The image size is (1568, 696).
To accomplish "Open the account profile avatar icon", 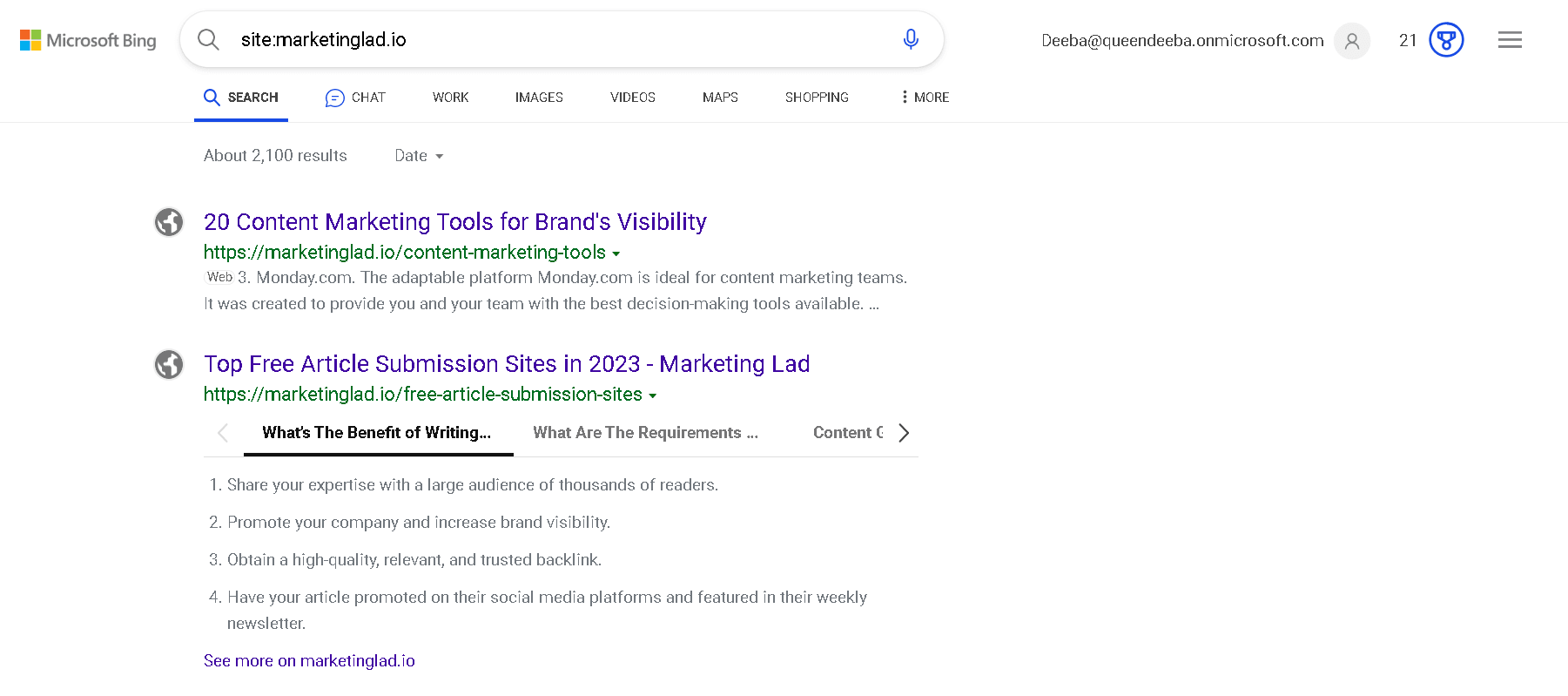I will [1352, 40].
